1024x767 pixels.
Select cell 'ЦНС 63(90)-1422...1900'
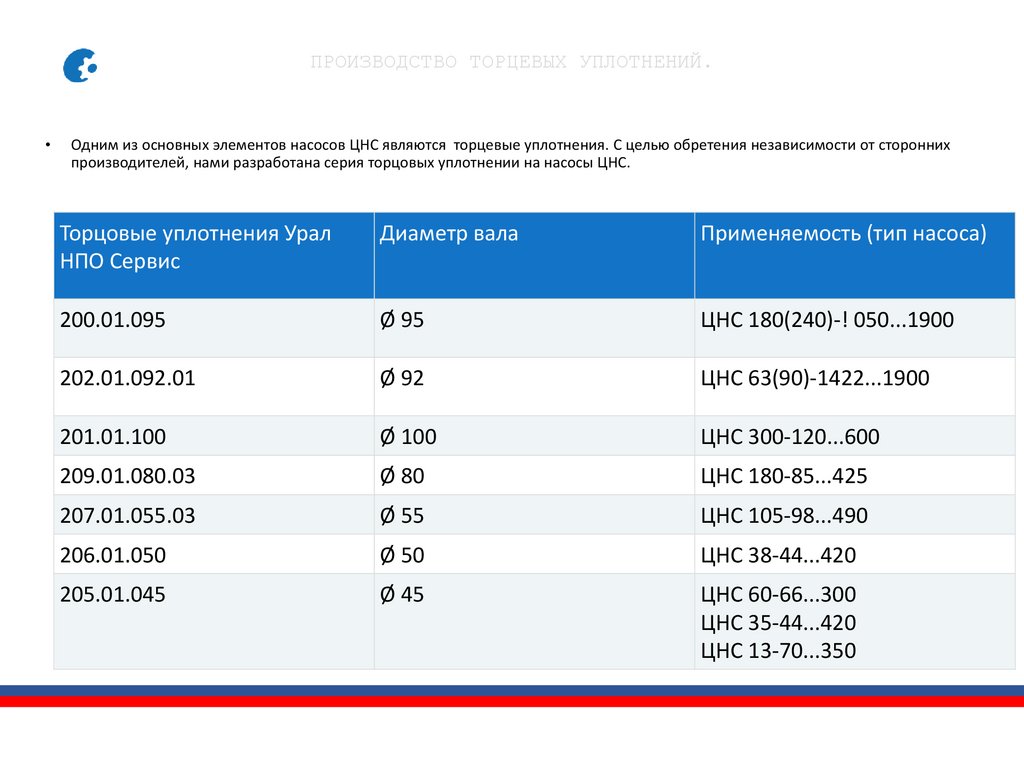coord(855,386)
